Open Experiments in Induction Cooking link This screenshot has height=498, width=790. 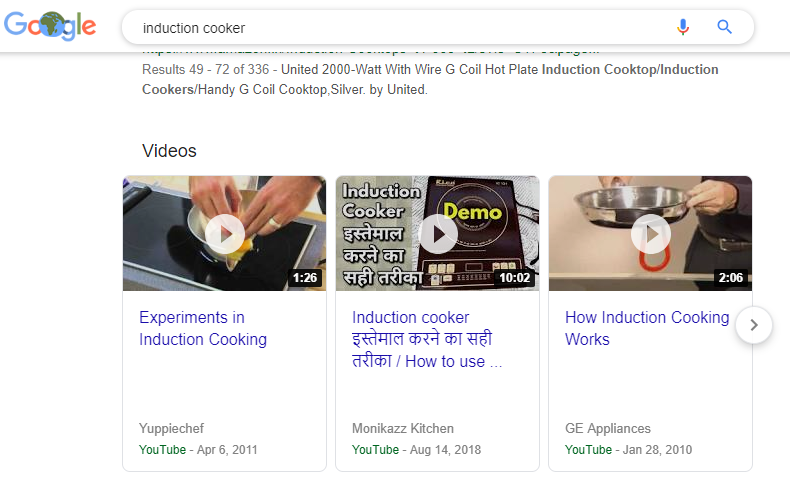(203, 328)
